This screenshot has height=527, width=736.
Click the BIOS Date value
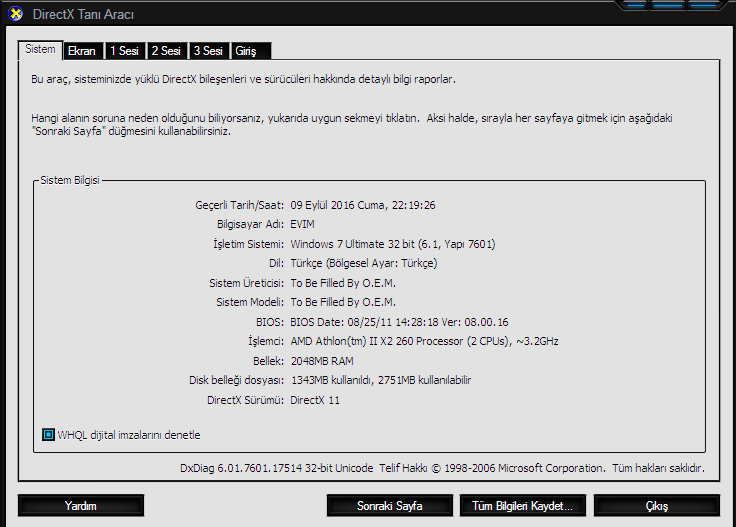(399, 322)
